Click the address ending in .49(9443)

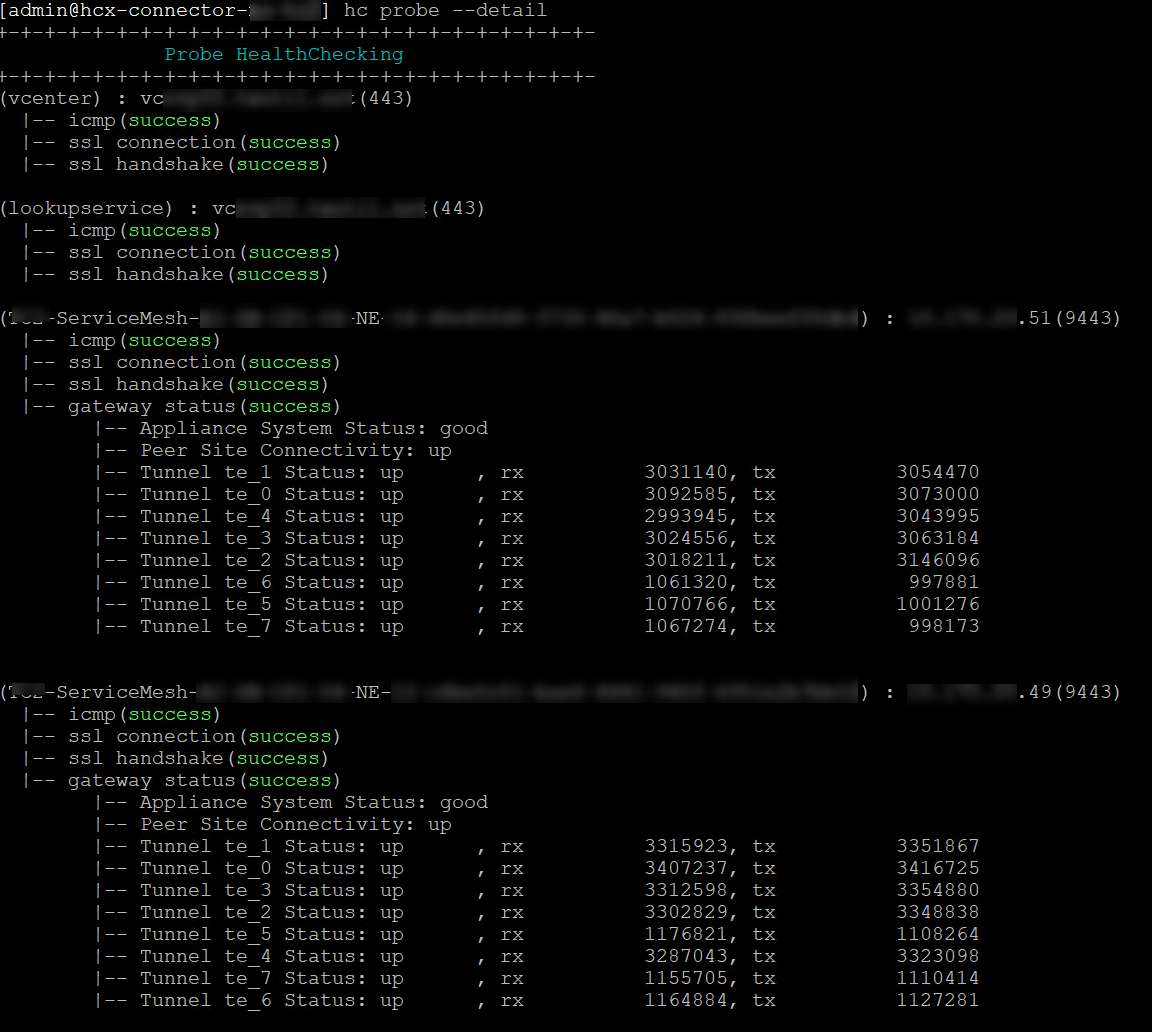click(1014, 692)
